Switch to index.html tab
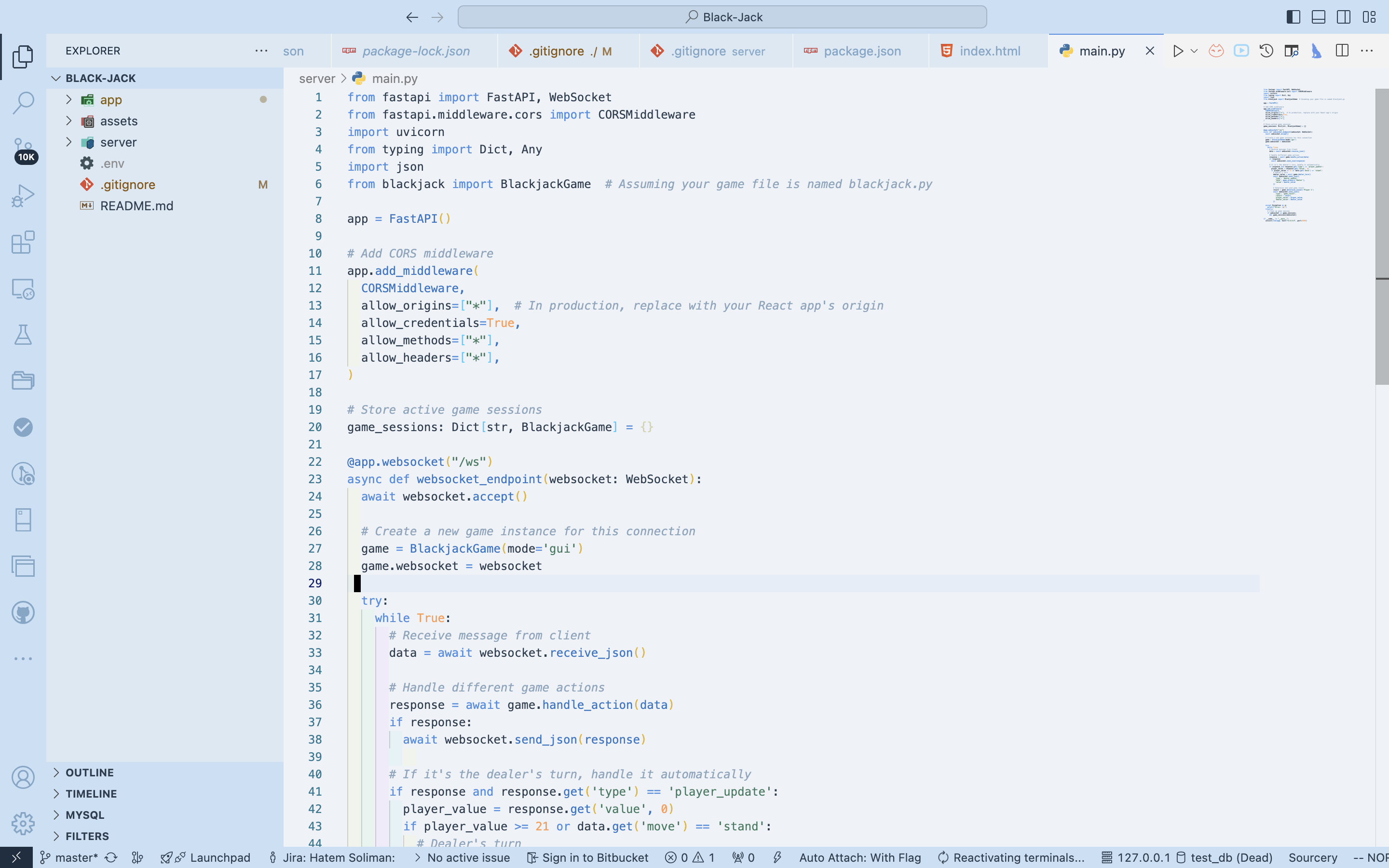The height and width of the screenshot is (868, 1389). 988,51
